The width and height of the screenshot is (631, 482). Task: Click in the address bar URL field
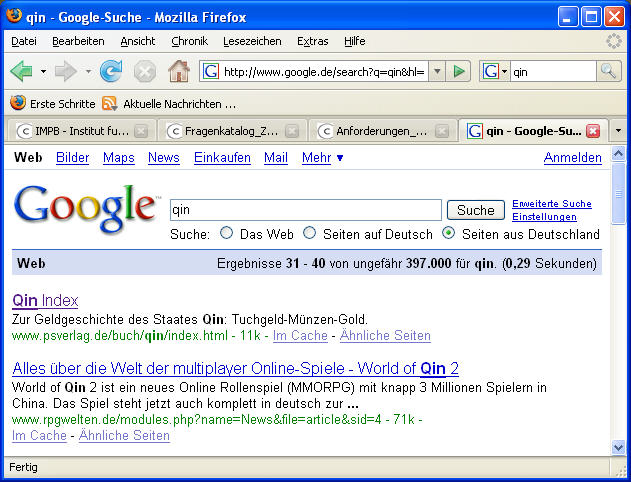point(324,72)
